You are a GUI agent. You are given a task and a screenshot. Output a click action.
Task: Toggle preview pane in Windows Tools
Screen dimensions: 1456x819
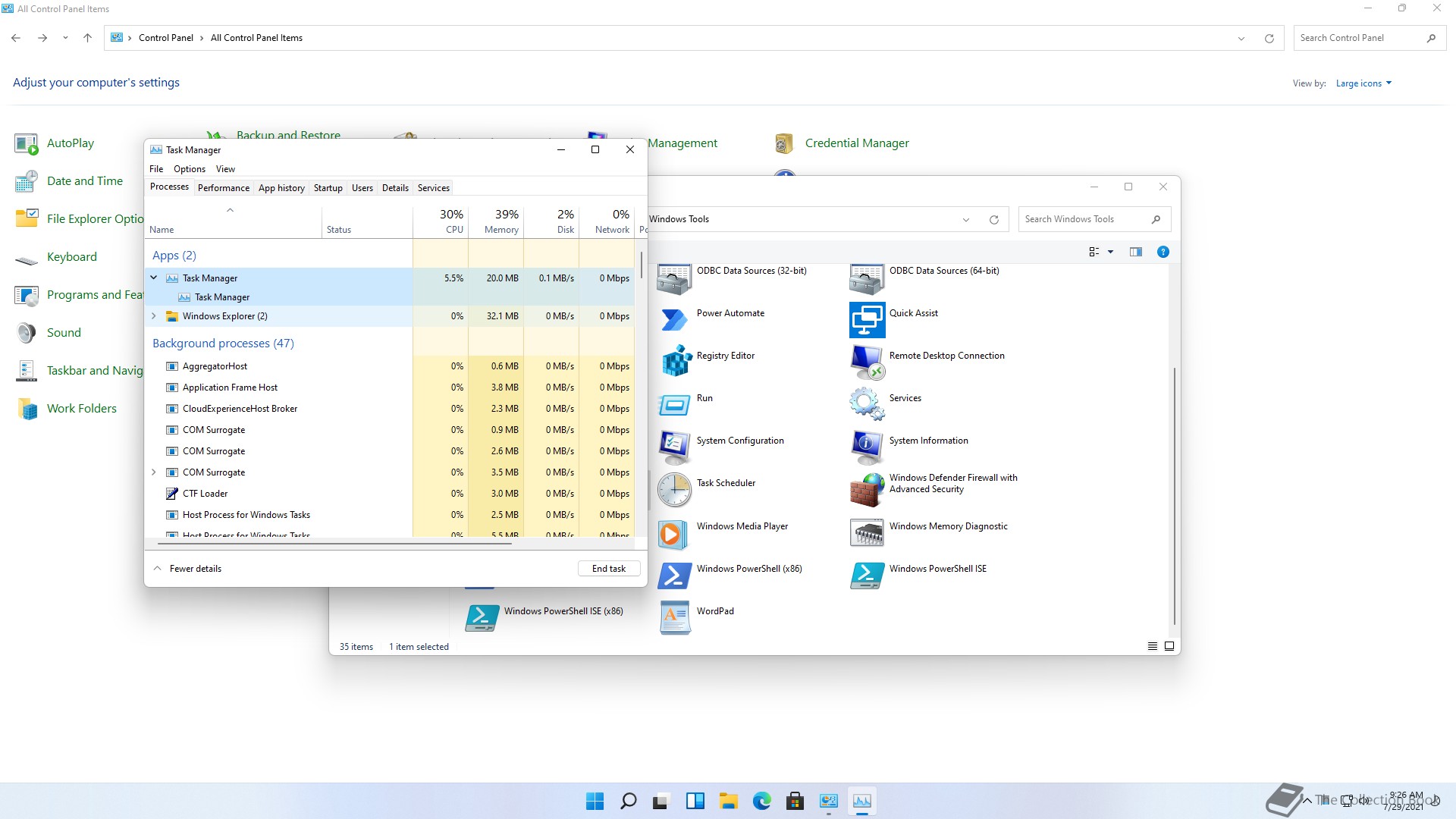click(x=1135, y=252)
